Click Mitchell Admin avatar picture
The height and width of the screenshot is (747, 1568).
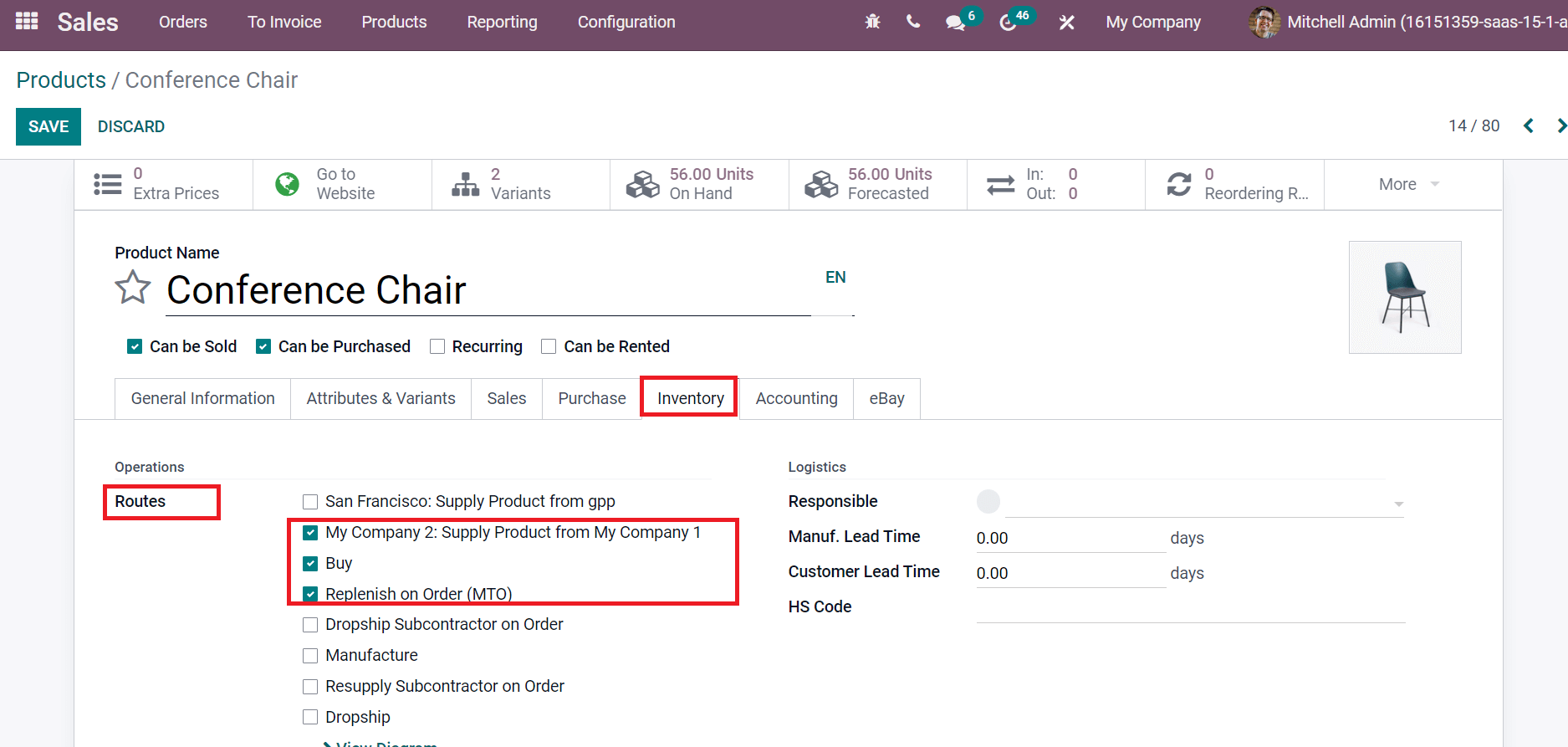tap(1264, 22)
